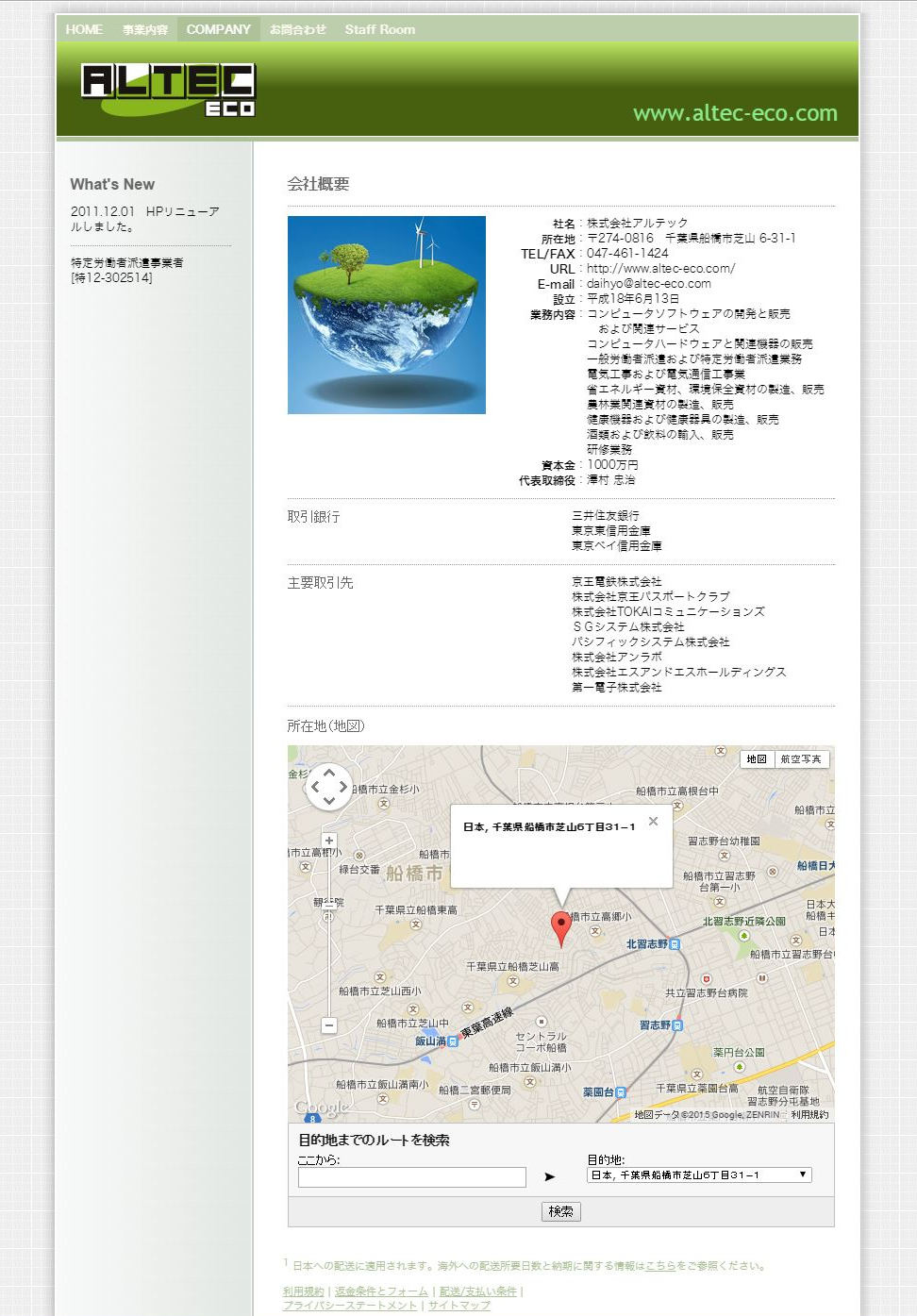Click the Google logo on the map

[x=321, y=1108]
